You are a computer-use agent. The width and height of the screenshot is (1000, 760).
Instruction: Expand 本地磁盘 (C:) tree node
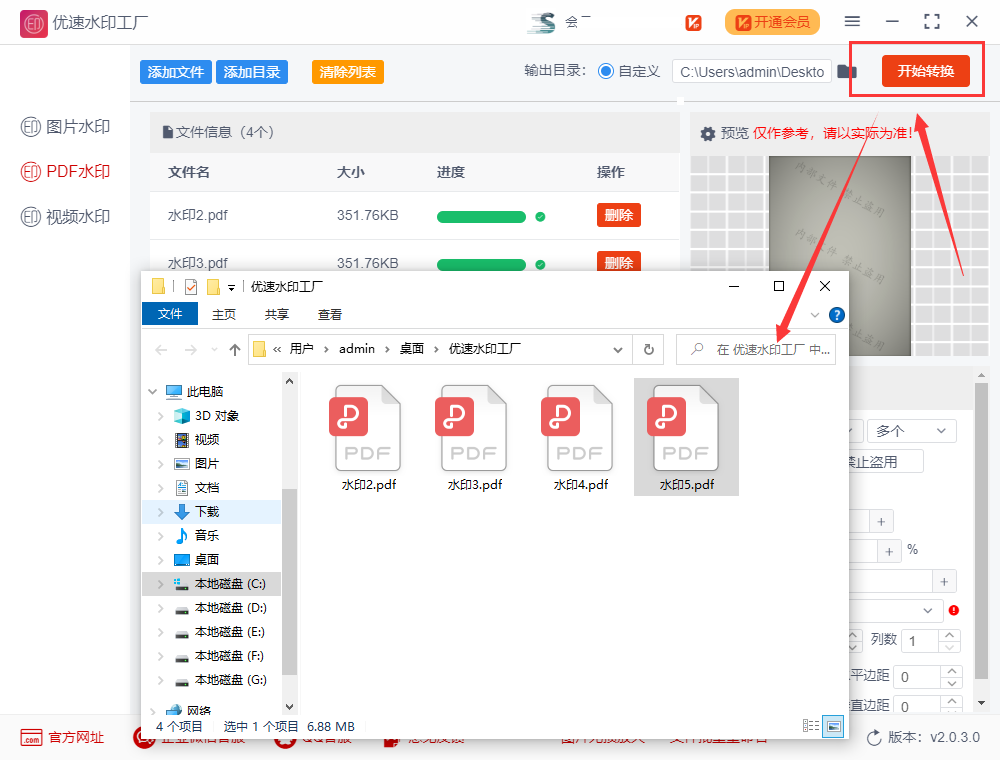tap(161, 584)
